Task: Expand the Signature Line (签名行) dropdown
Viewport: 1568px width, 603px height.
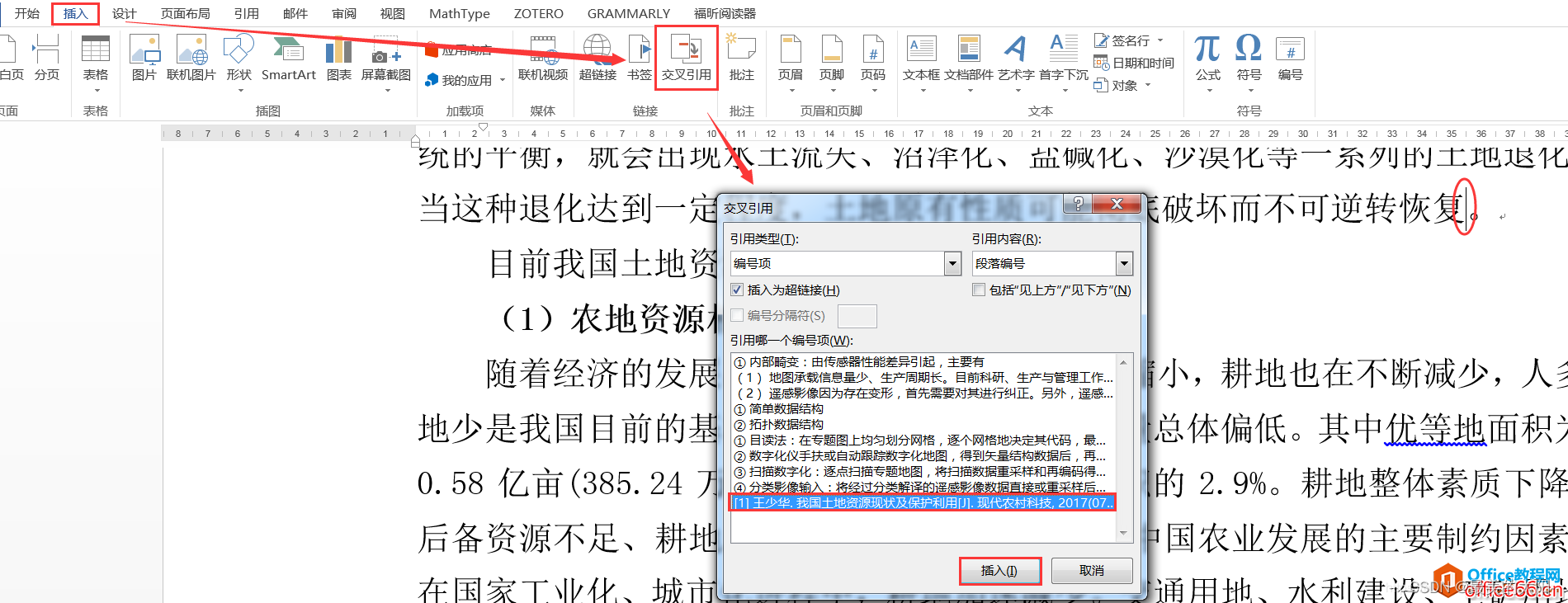Action: [1159, 40]
